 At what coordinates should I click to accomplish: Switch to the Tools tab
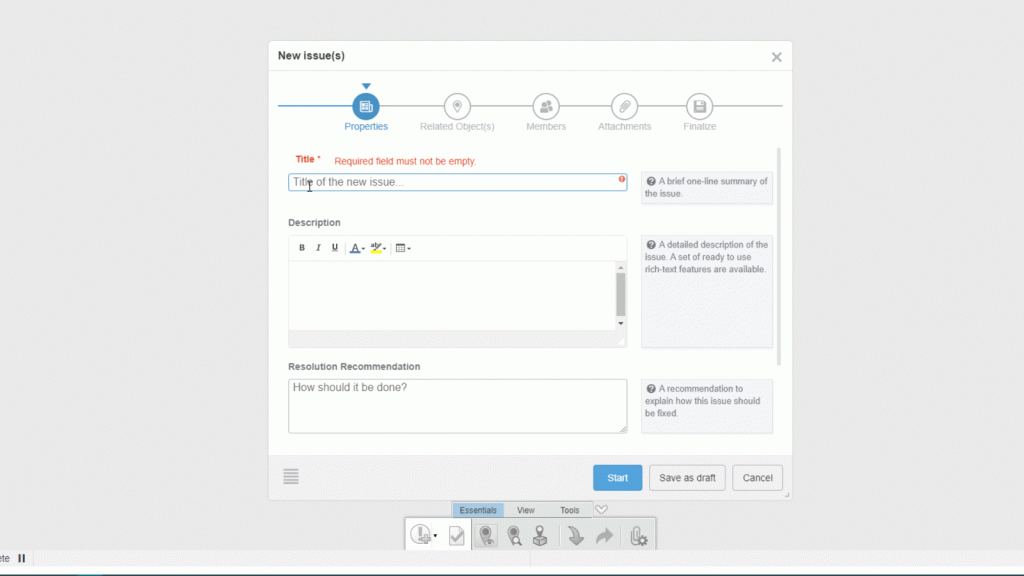tap(569, 510)
